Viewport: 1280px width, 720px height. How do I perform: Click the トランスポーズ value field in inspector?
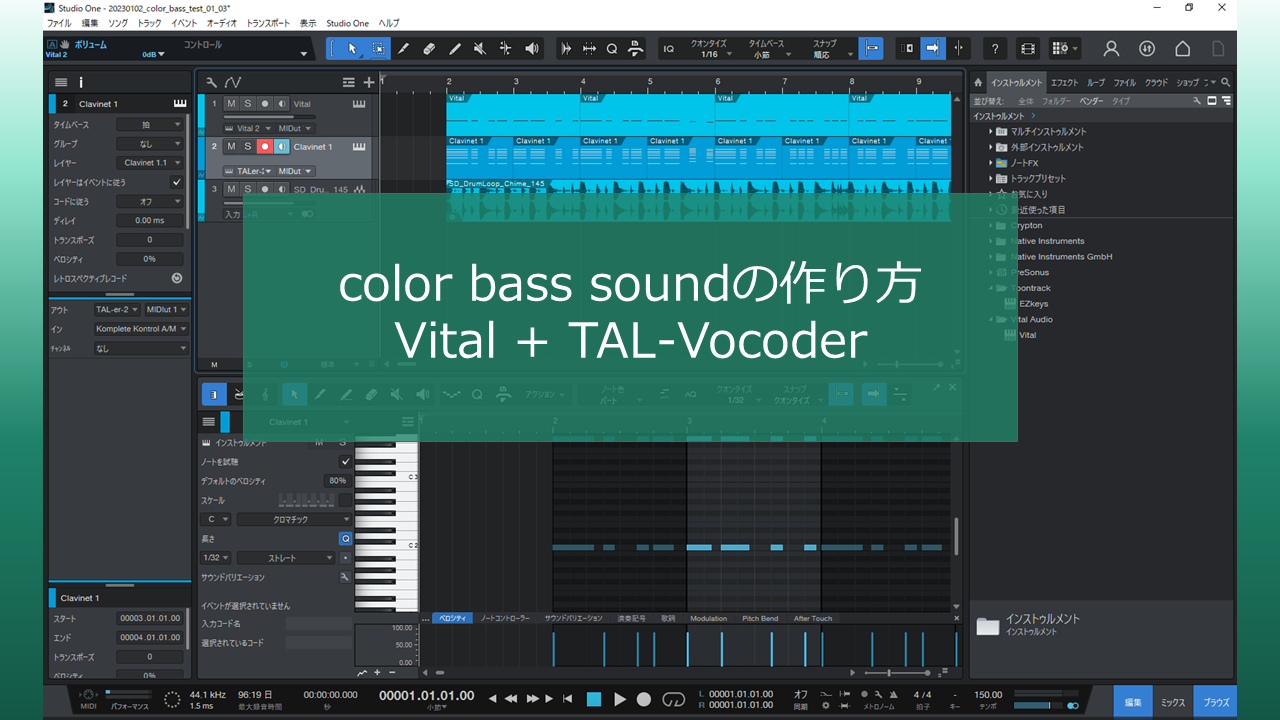click(x=150, y=240)
